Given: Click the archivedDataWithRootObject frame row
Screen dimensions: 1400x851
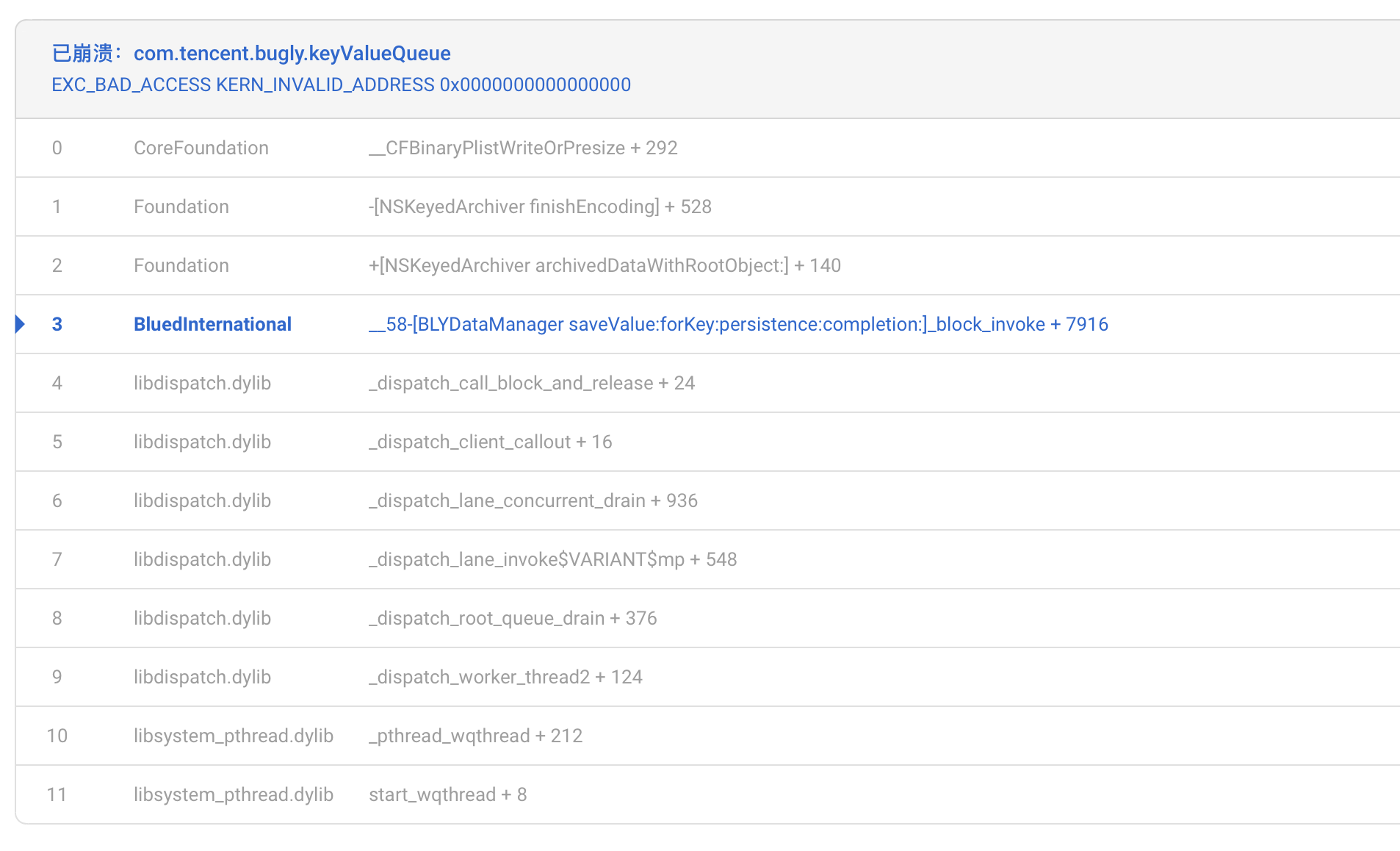Looking at the screenshot, I should click(x=605, y=265).
